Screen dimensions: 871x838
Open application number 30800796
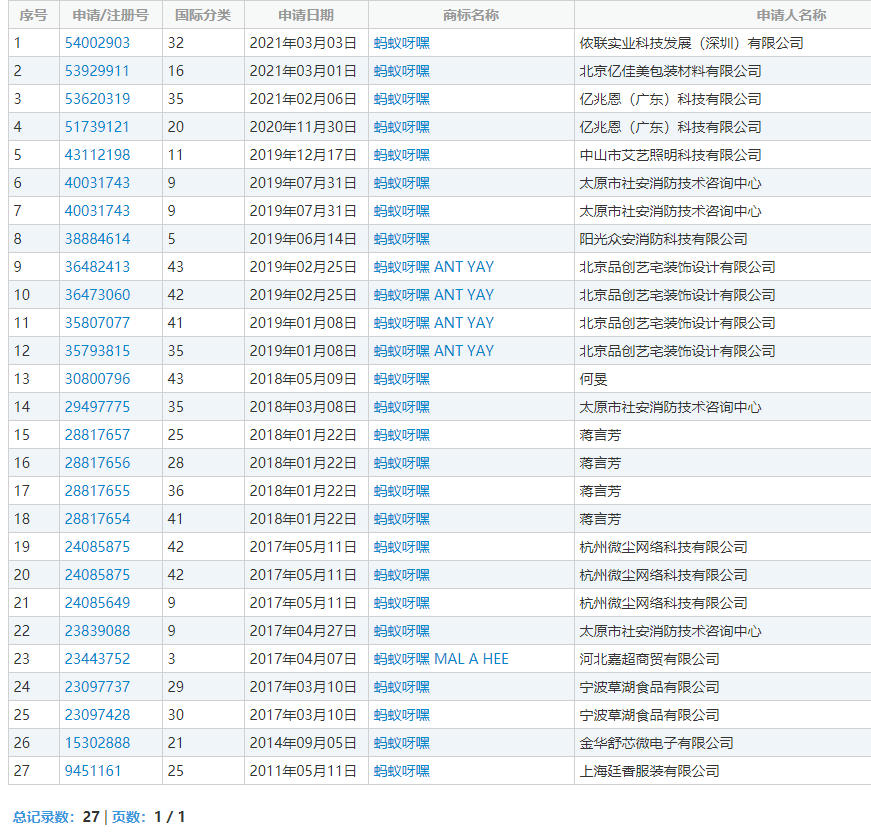[x=97, y=379]
